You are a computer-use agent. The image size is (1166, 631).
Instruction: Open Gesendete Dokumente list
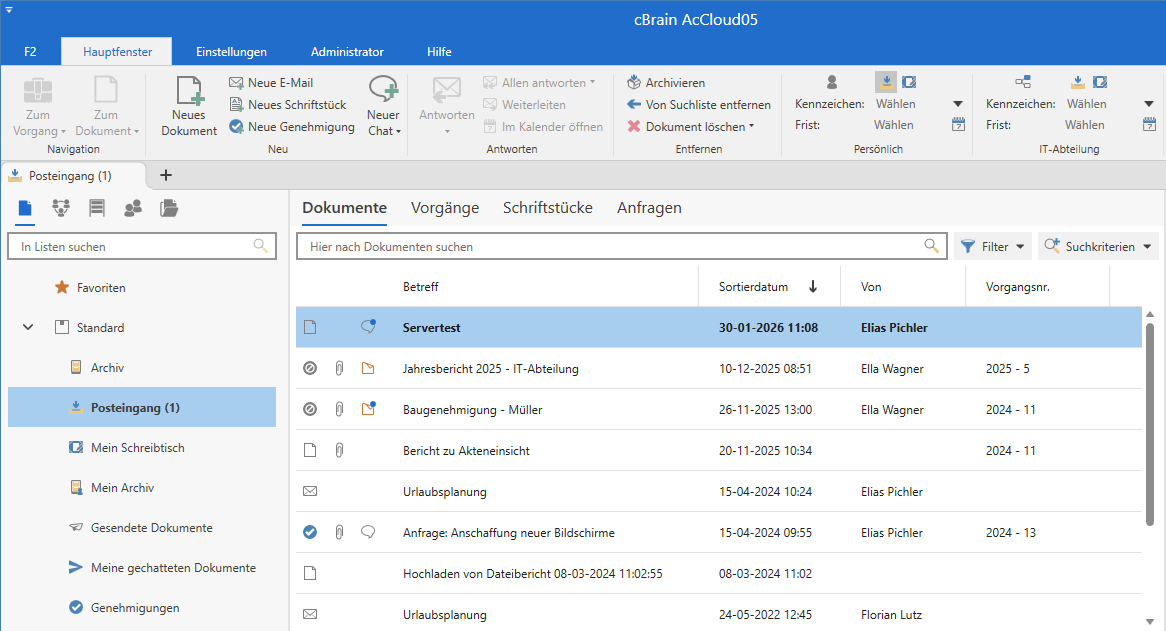tap(142, 528)
